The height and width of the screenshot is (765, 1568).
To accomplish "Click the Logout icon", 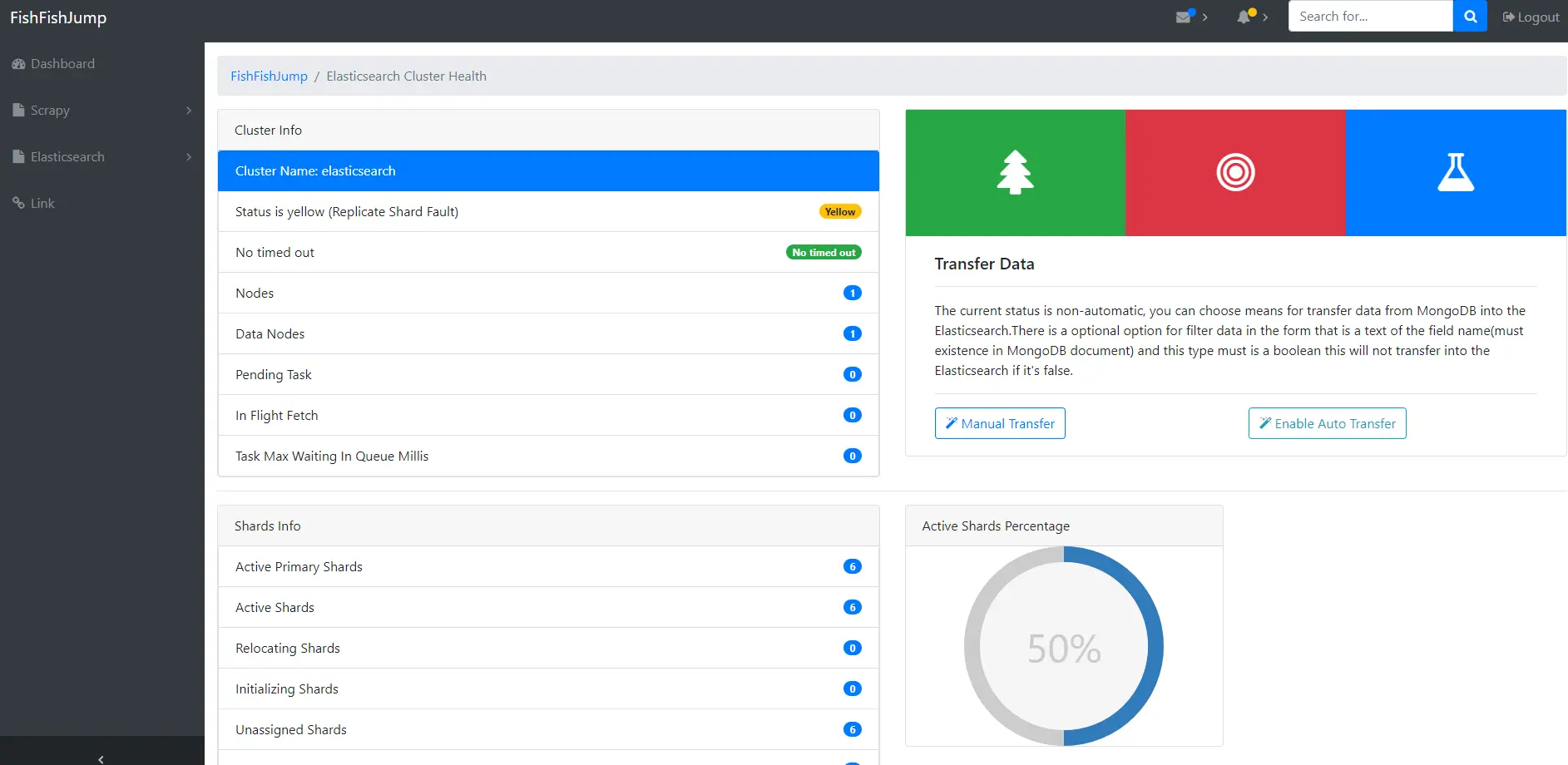I will [x=1507, y=16].
